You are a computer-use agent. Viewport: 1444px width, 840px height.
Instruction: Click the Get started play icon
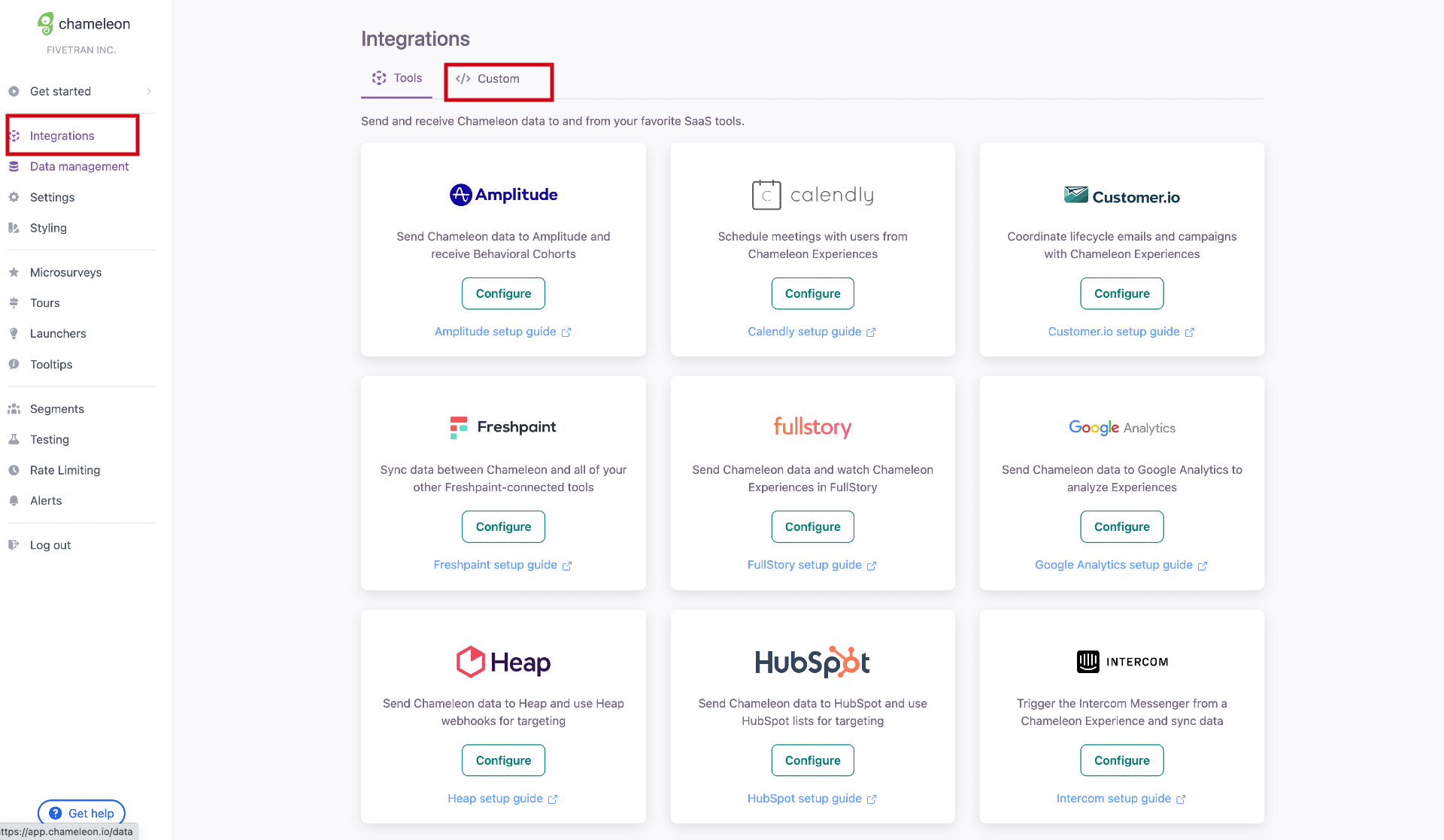click(x=14, y=92)
